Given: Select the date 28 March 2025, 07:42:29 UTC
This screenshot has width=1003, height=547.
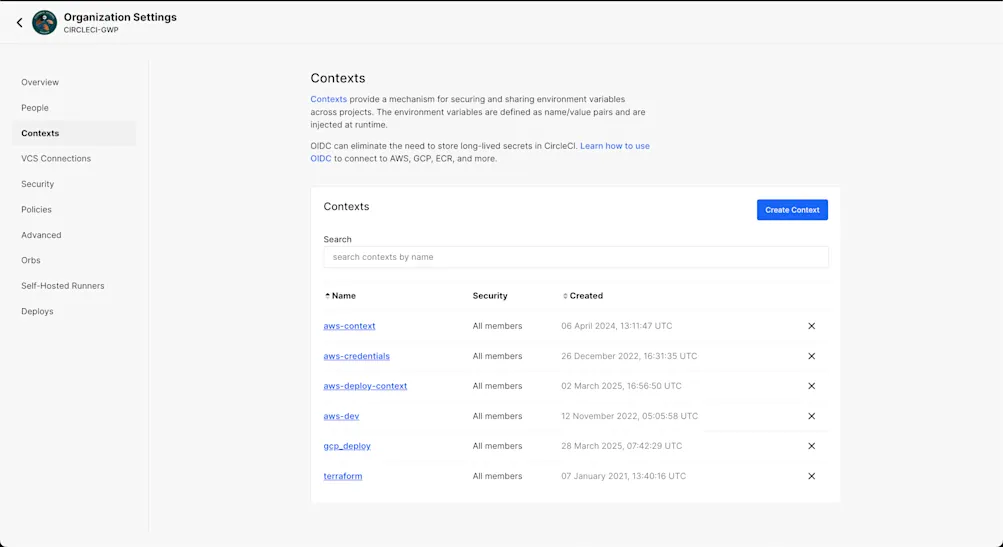Looking at the screenshot, I should click(x=621, y=446).
